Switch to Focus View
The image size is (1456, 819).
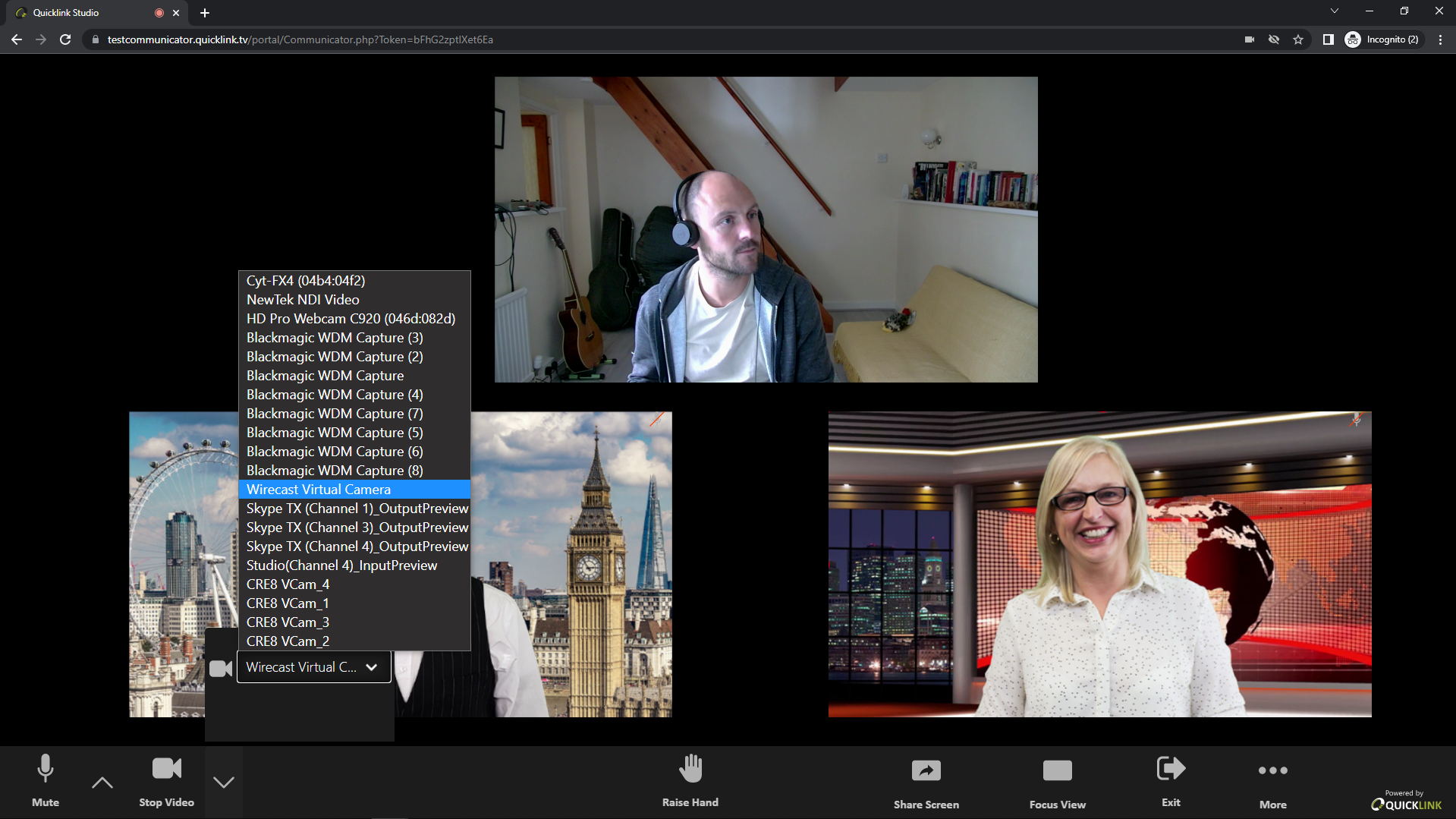(x=1058, y=783)
